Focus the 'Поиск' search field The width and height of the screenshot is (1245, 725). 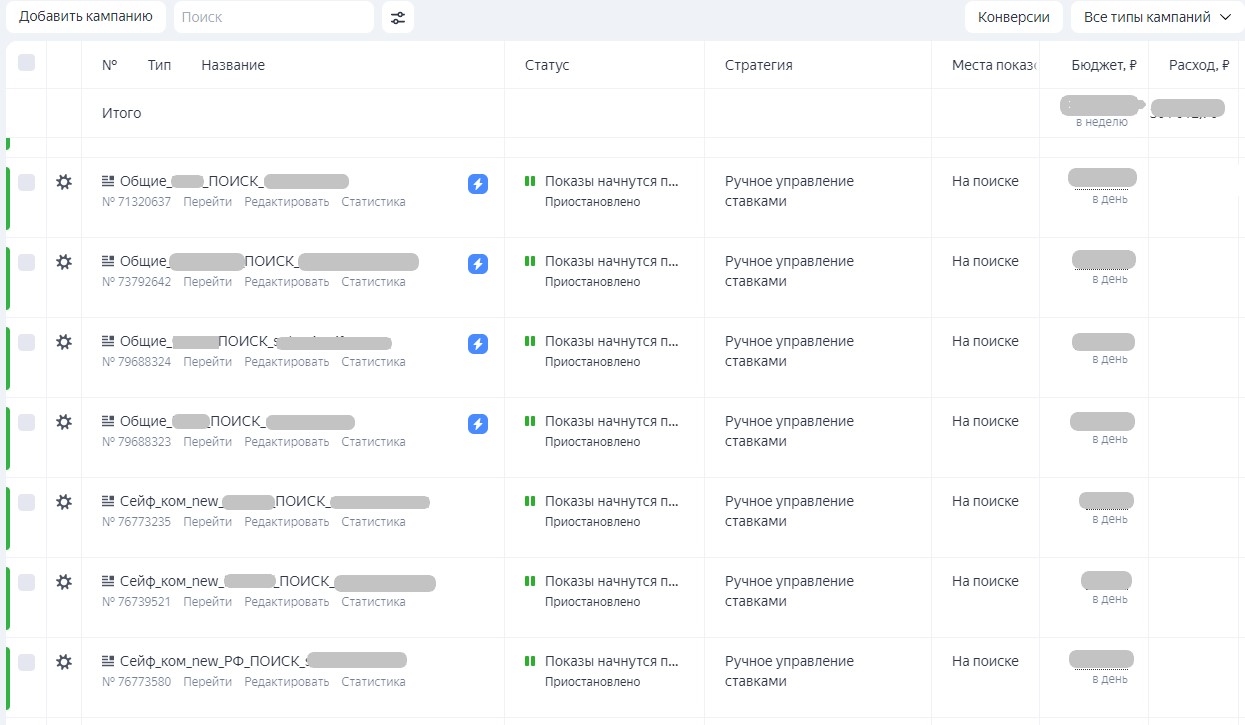(274, 17)
